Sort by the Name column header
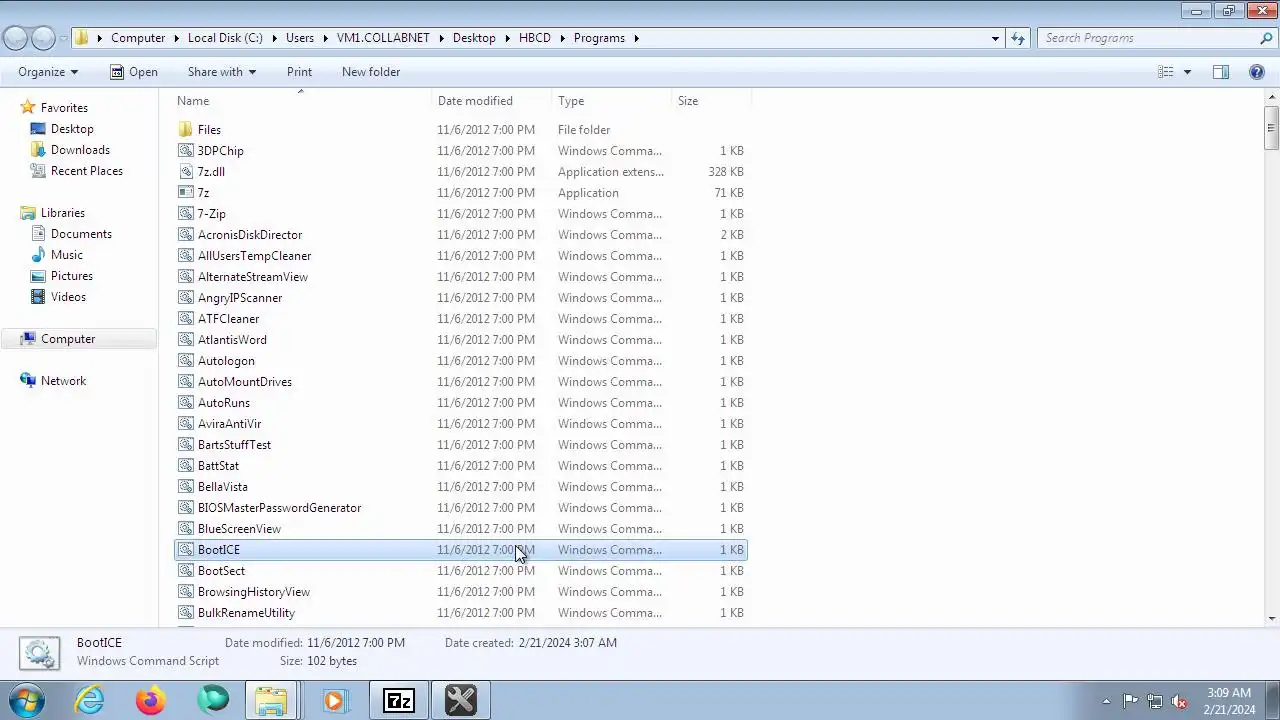 (302, 101)
